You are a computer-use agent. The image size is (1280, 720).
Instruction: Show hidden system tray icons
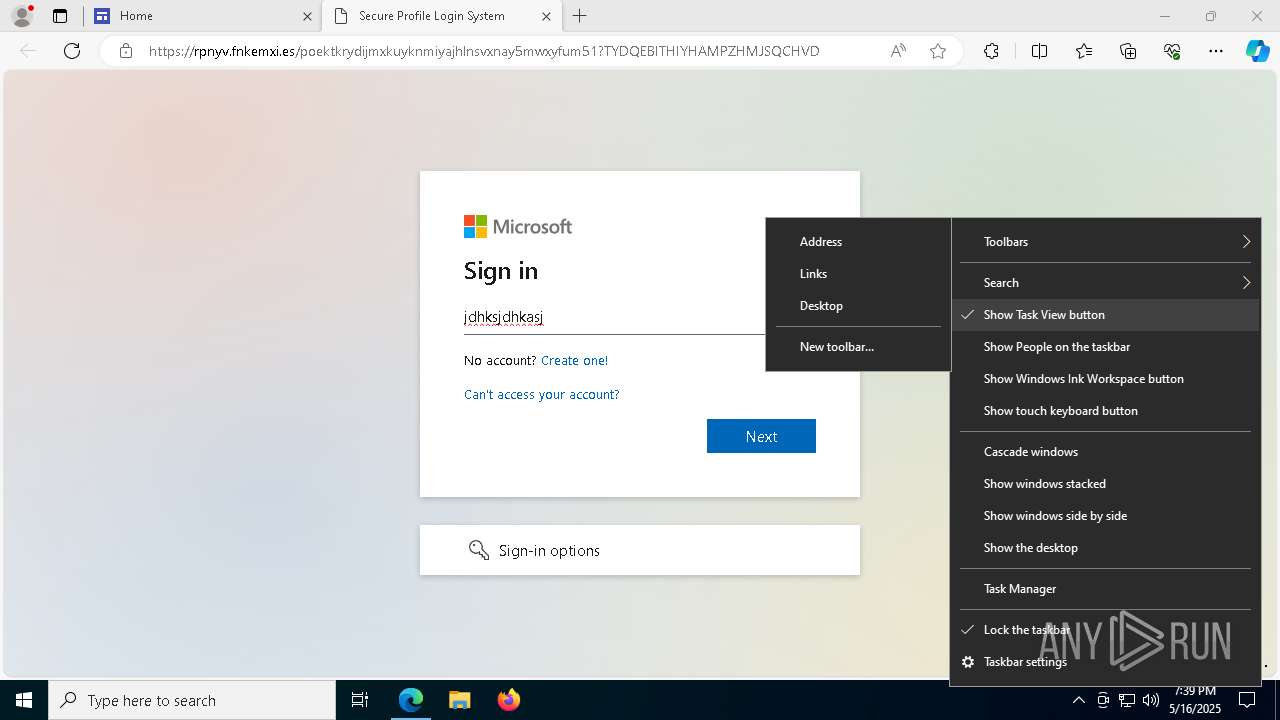(x=1078, y=700)
